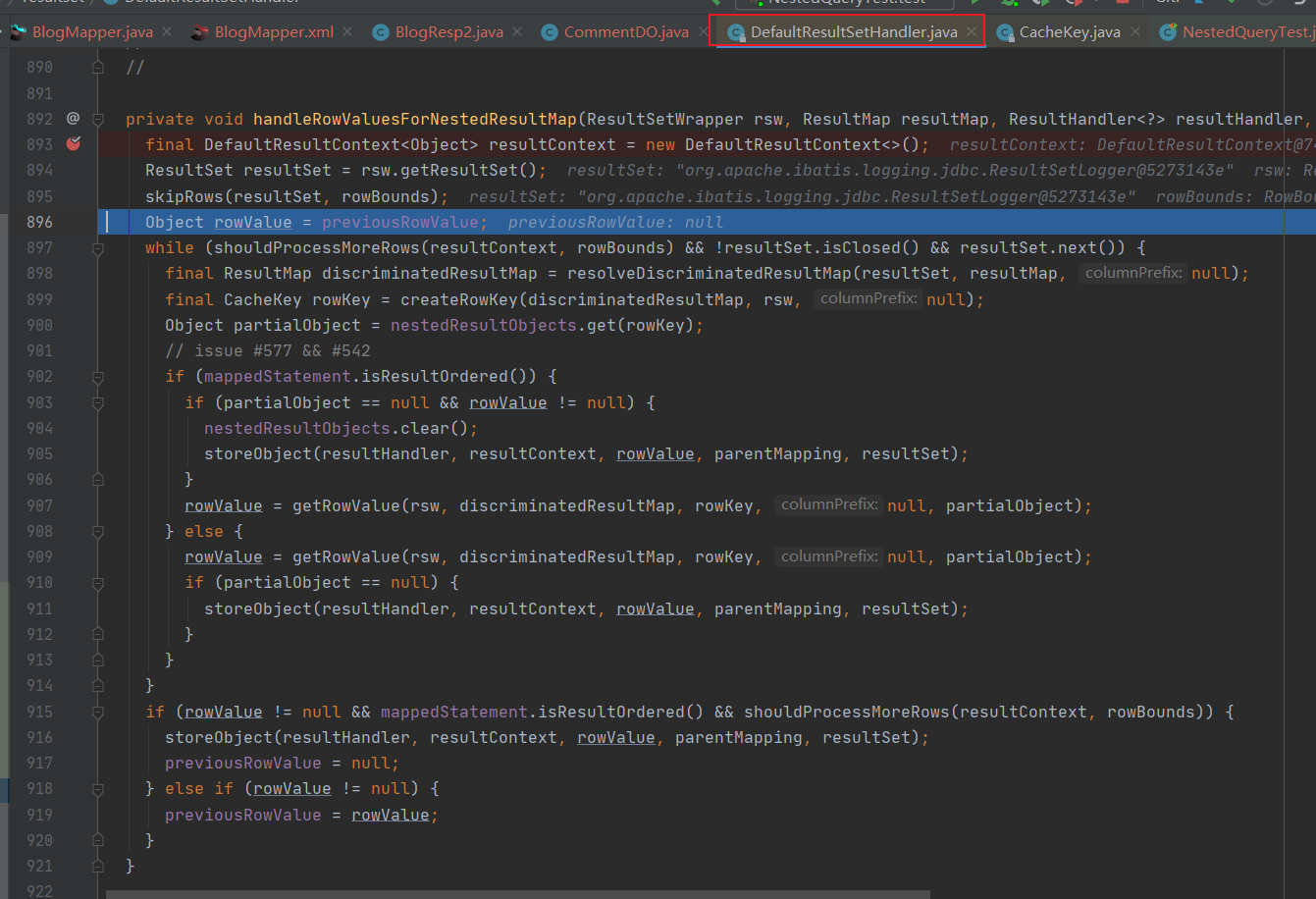Collapse the if block at line 910
The width and height of the screenshot is (1316, 899).
(x=97, y=583)
